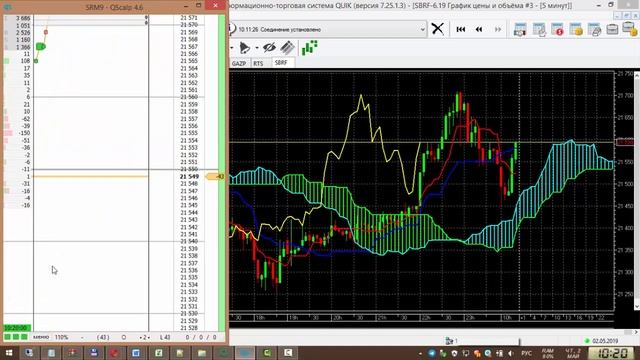This screenshot has width=640, height=360.
Task: Click the '0 / 0 / 0' counters in QScalp
Action: pos(200,338)
